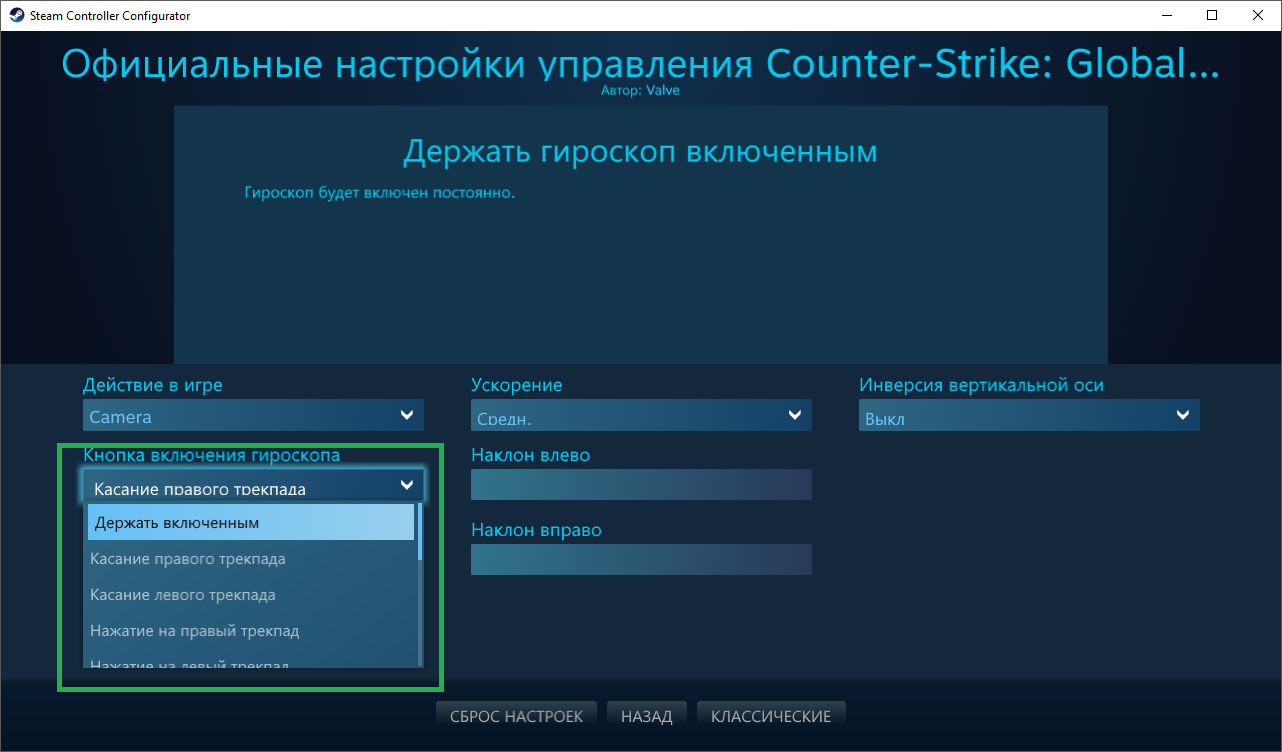The height and width of the screenshot is (752, 1282).
Task: Click the 'Держать гироскоп включенным' heading
Action: [640, 151]
